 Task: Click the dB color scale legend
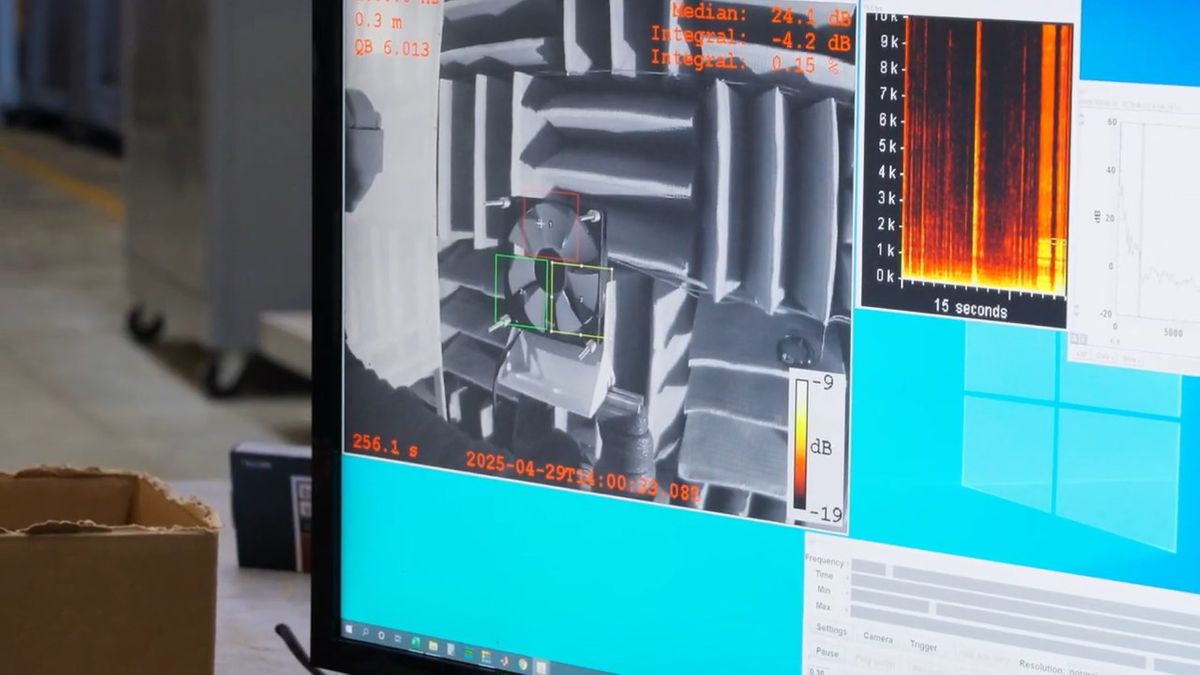(818, 447)
